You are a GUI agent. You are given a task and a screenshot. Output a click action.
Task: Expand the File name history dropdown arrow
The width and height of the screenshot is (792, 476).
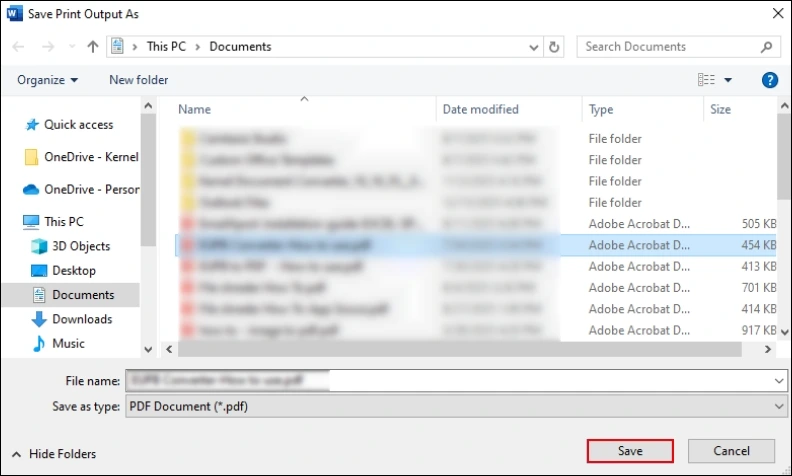point(779,380)
